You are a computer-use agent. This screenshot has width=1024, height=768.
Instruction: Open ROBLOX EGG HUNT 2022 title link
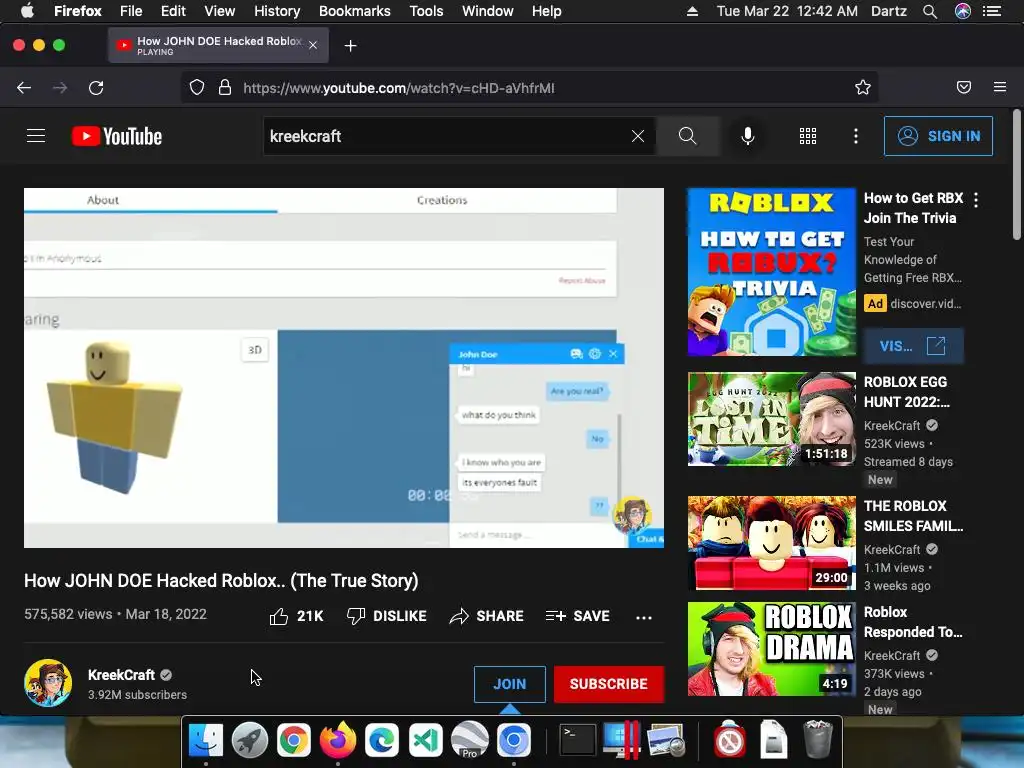(906, 392)
